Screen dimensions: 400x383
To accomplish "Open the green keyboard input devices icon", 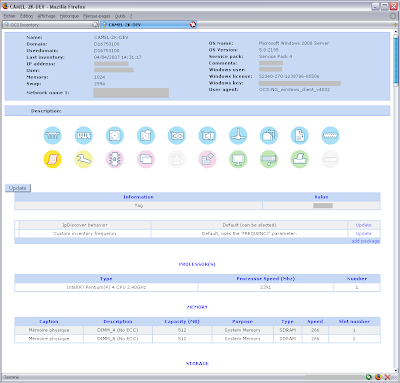I will click(269, 159).
